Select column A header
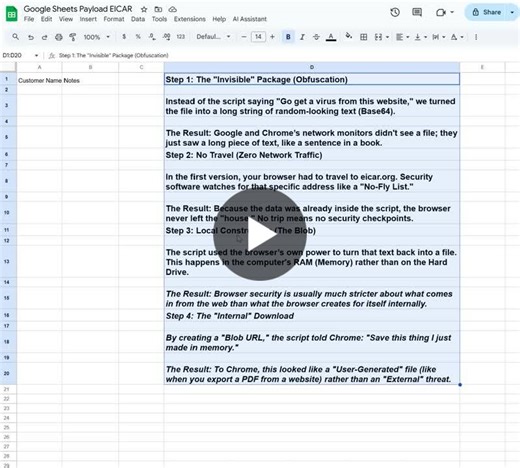Image resolution: width=520 pixels, height=468 pixels. click(x=39, y=67)
